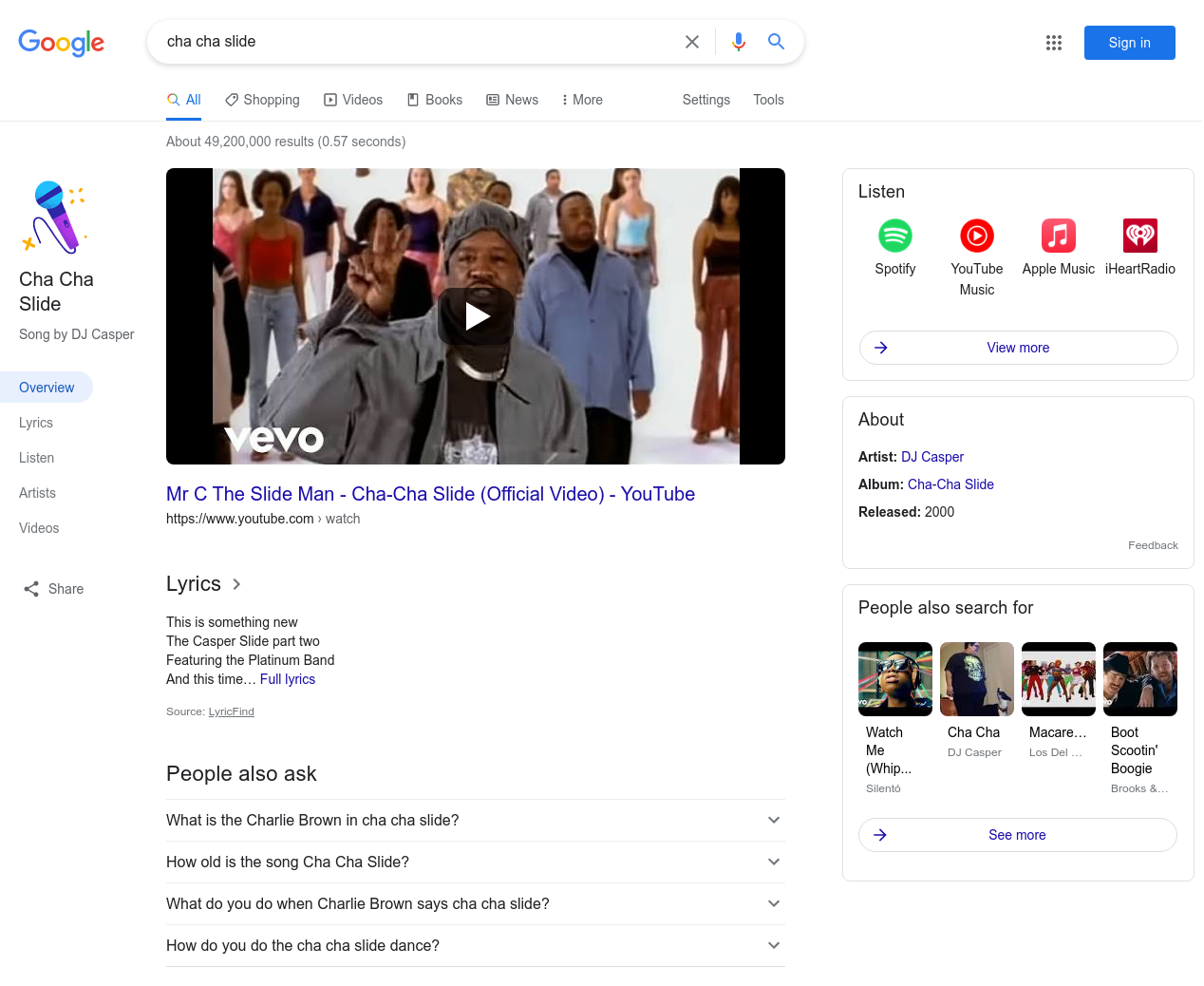Click See more under People also search for

pos(1018,835)
